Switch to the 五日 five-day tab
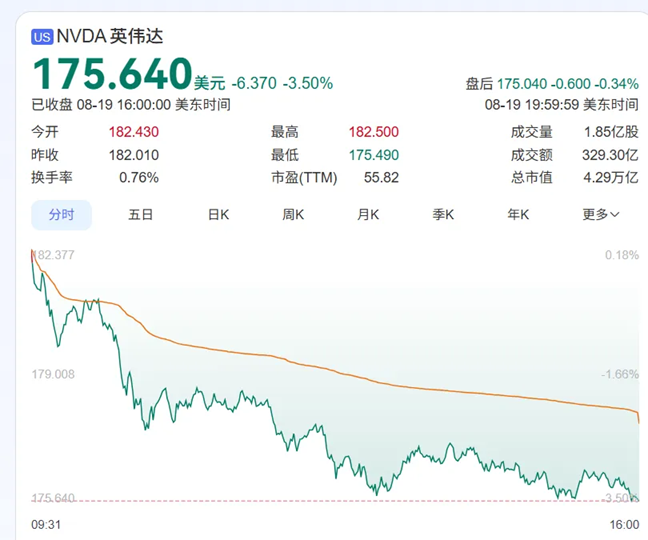Image resolution: width=648 pixels, height=540 pixels. 141,214
